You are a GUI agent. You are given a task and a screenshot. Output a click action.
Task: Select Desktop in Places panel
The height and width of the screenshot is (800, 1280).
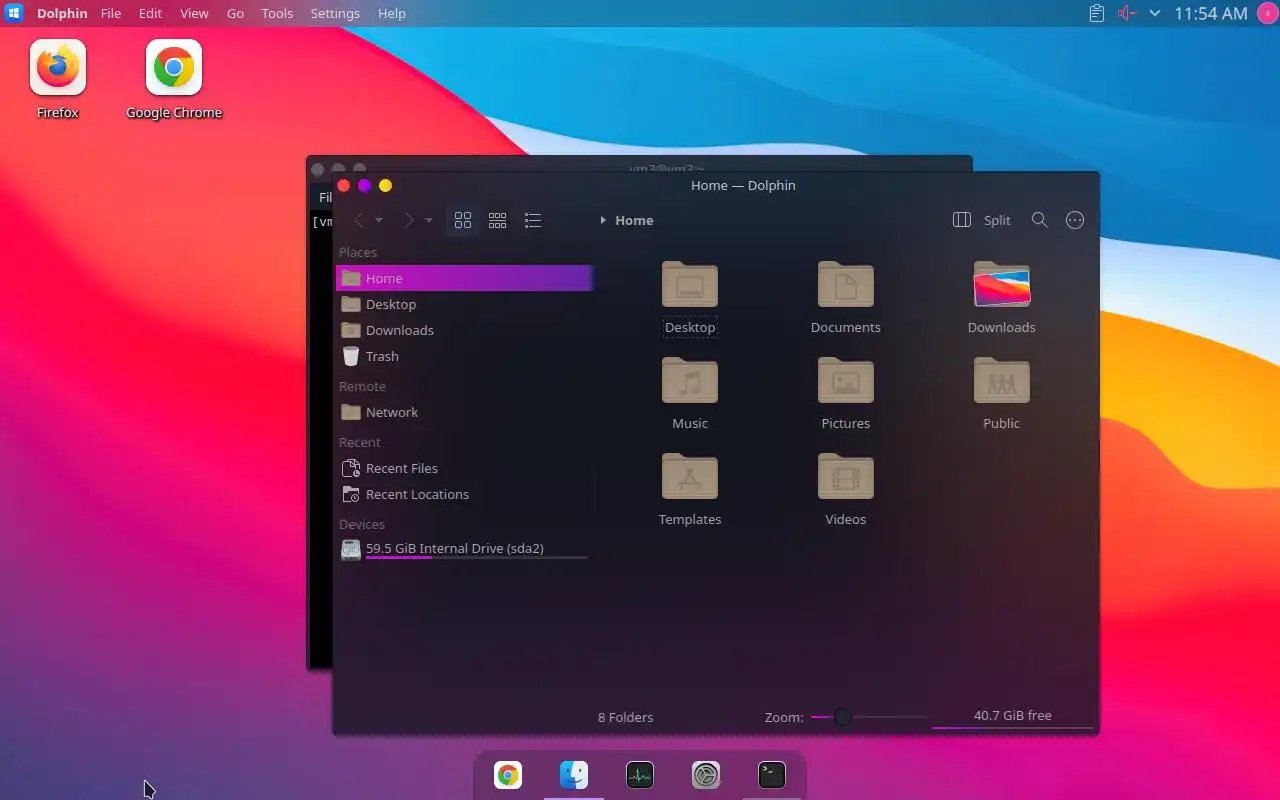coord(465,304)
